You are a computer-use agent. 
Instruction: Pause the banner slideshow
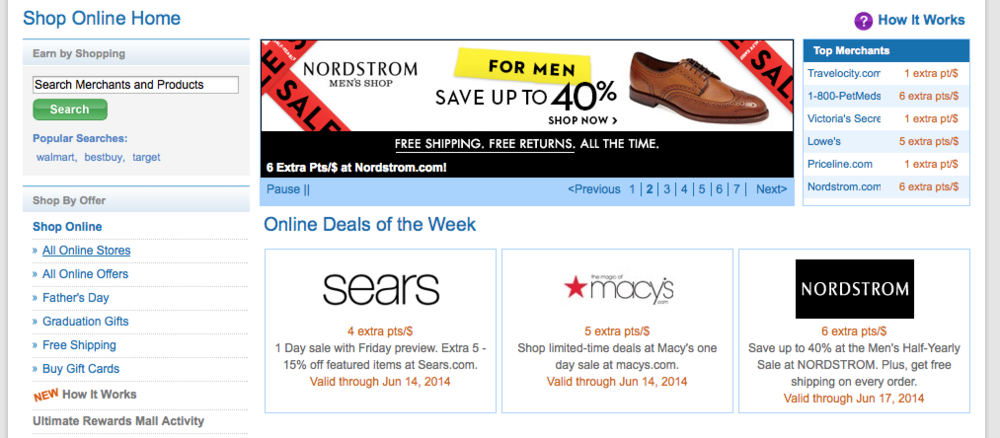click(288, 189)
